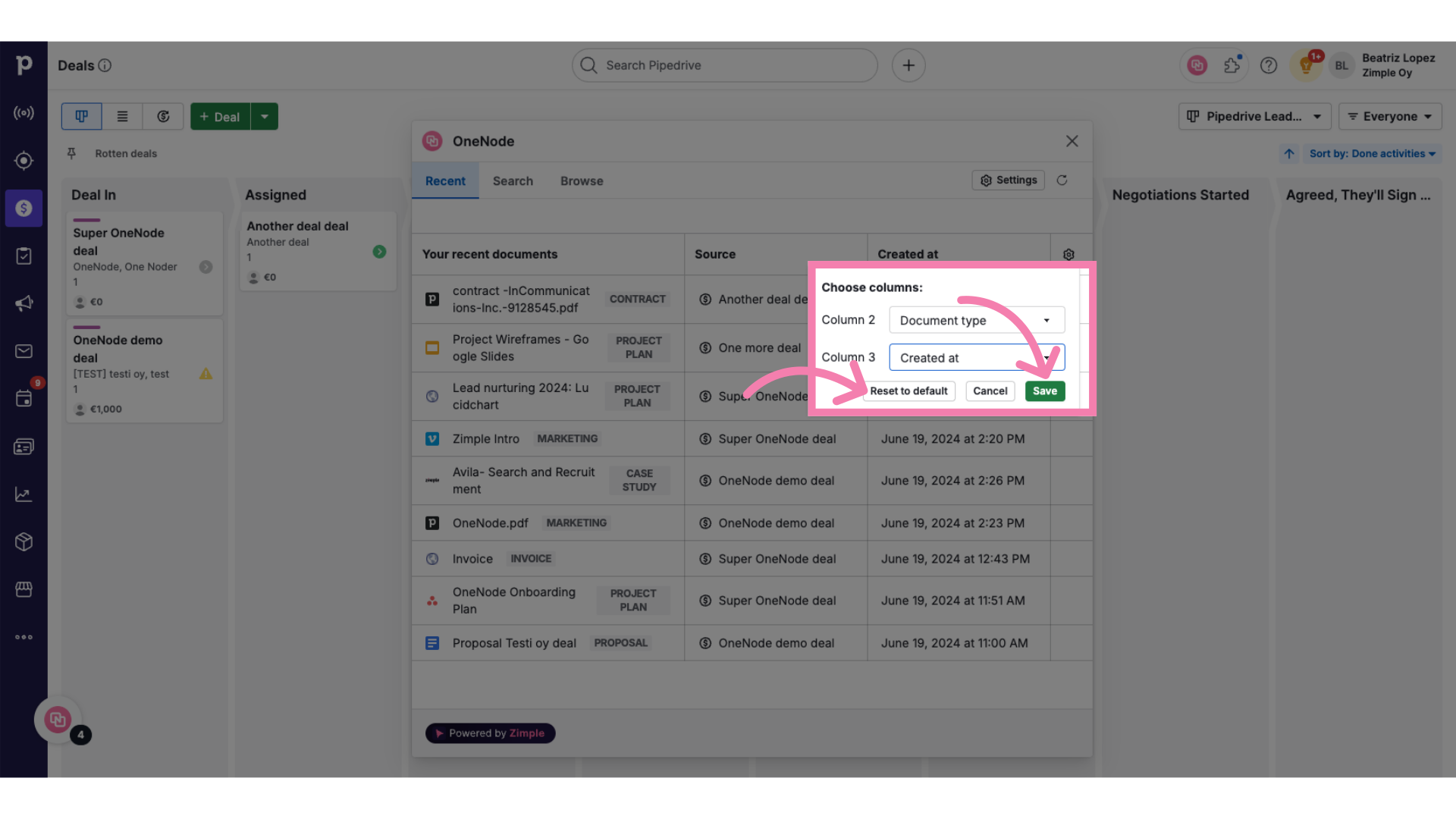The height and width of the screenshot is (819, 1456).
Task: Click Reset to default button
Action: tap(908, 391)
